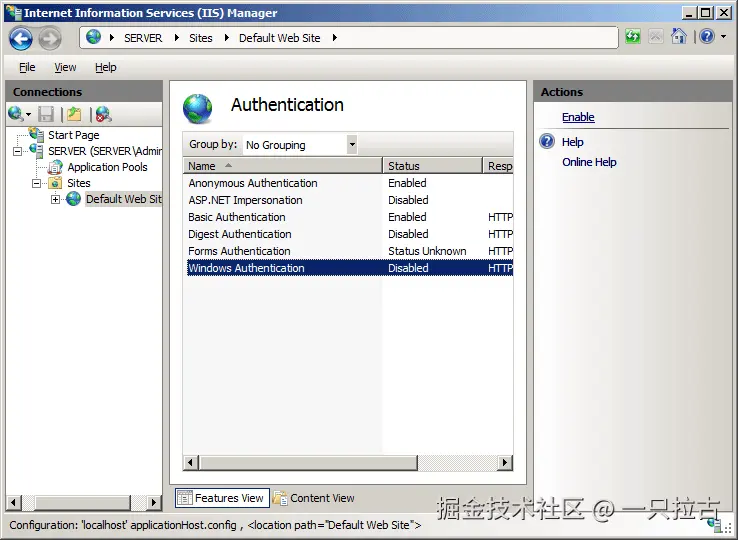Sort by the Name column header
738x540 pixels.
click(282, 166)
